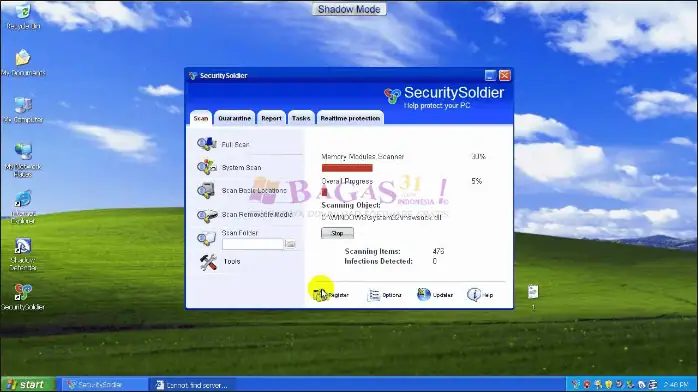Open the Realtime protection tab
Viewport: 698px width, 392px height.
click(350, 118)
